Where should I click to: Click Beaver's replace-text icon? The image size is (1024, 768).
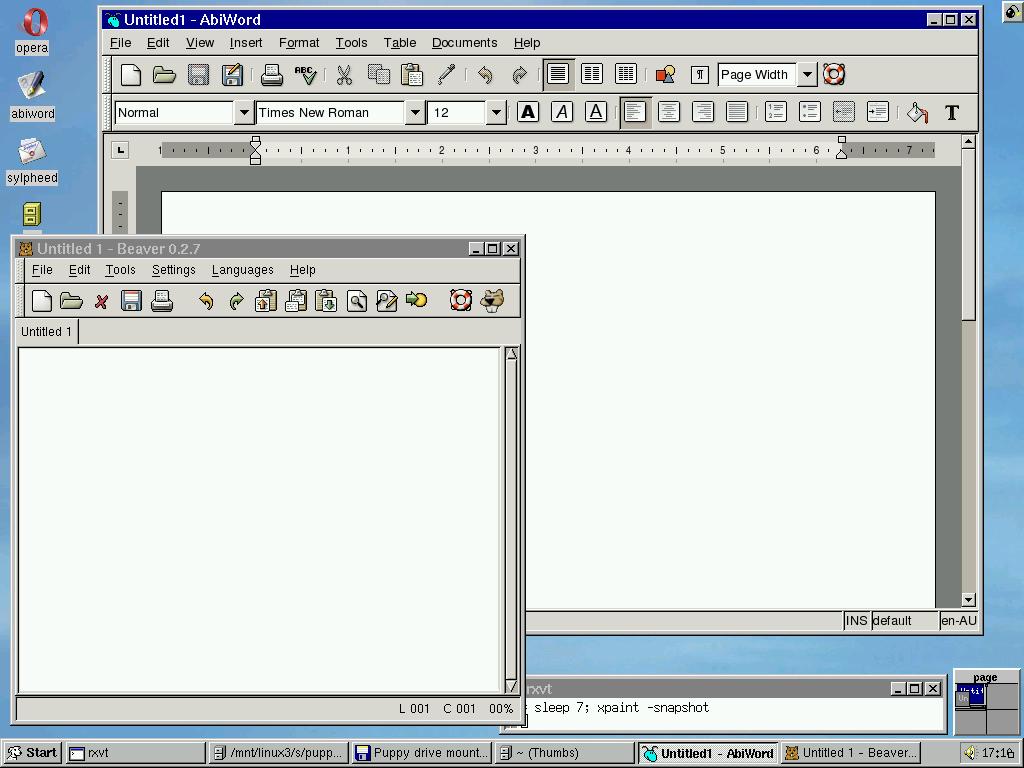[x=387, y=301]
